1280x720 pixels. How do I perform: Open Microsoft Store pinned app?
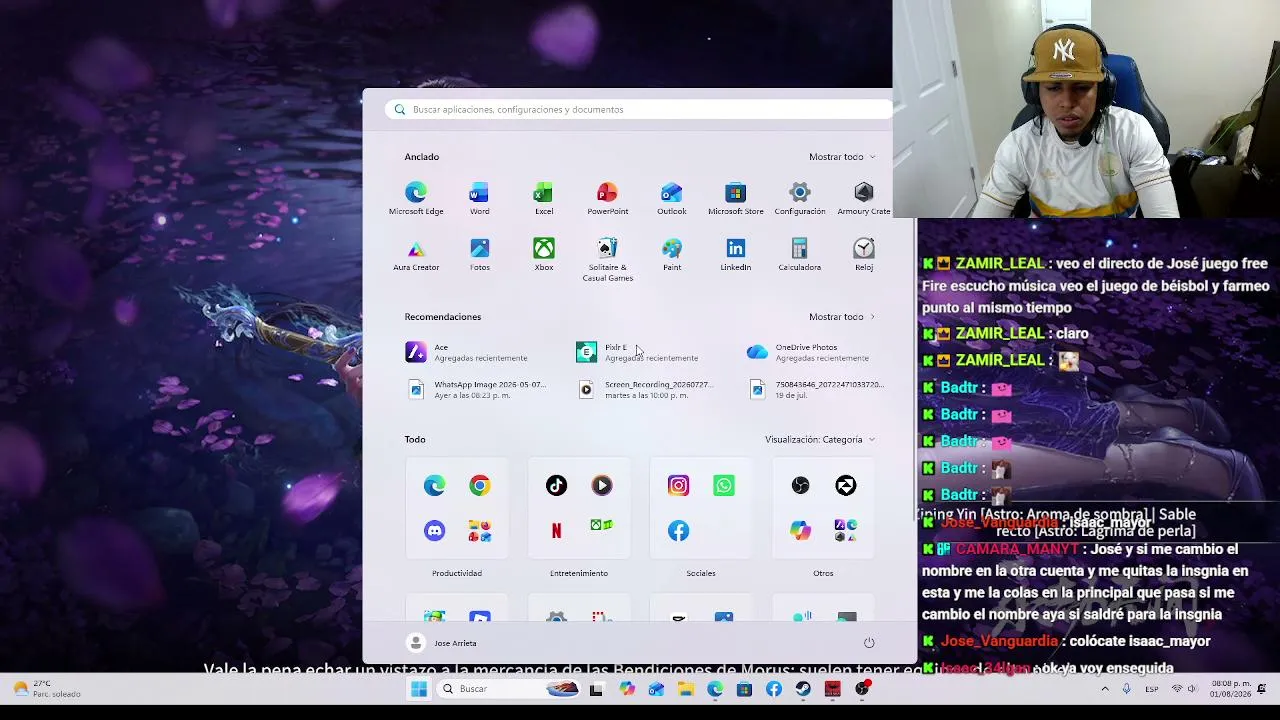pos(736,198)
